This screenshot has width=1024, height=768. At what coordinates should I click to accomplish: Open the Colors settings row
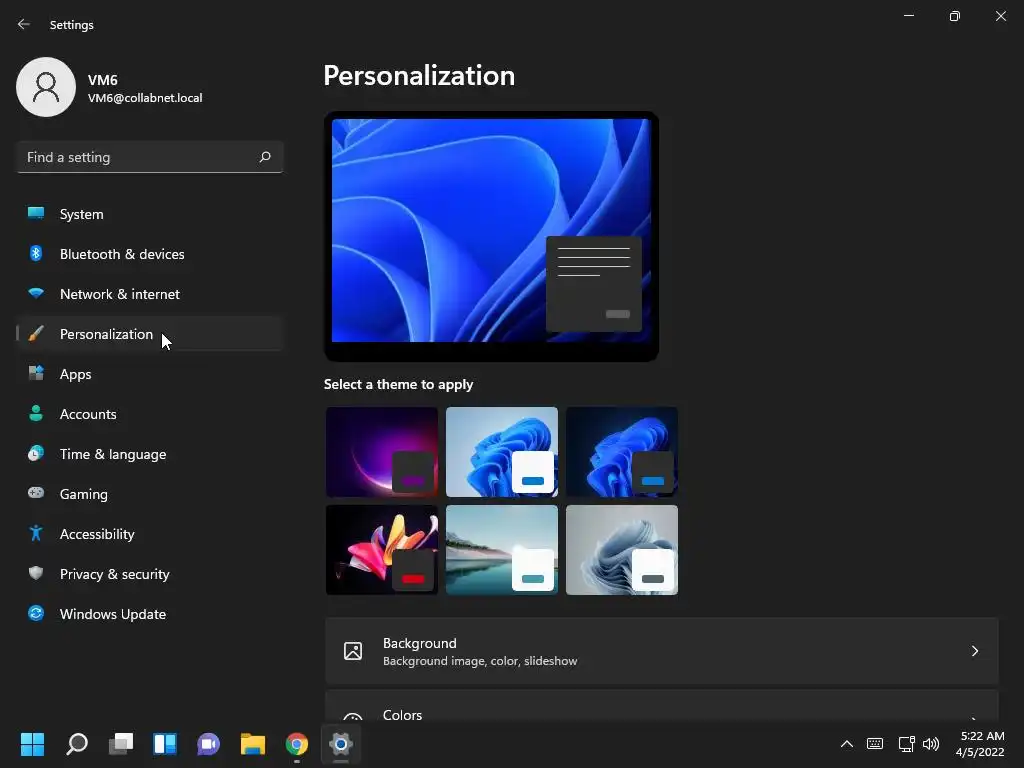pos(662,706)
